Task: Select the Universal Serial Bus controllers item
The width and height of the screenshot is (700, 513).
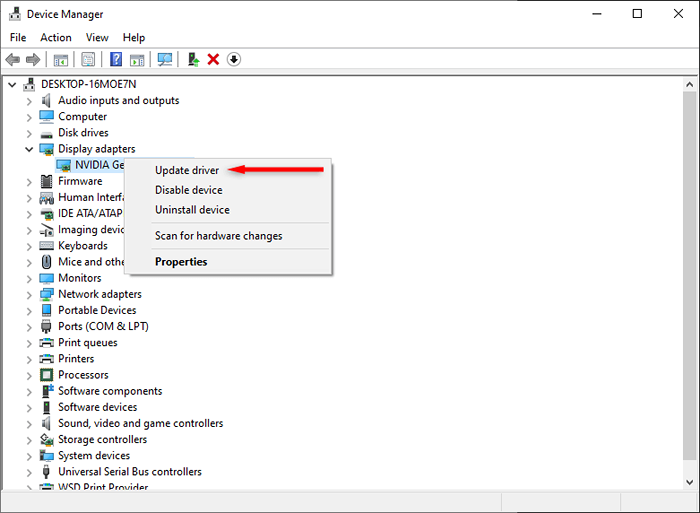Action: (x=130, y=471)
